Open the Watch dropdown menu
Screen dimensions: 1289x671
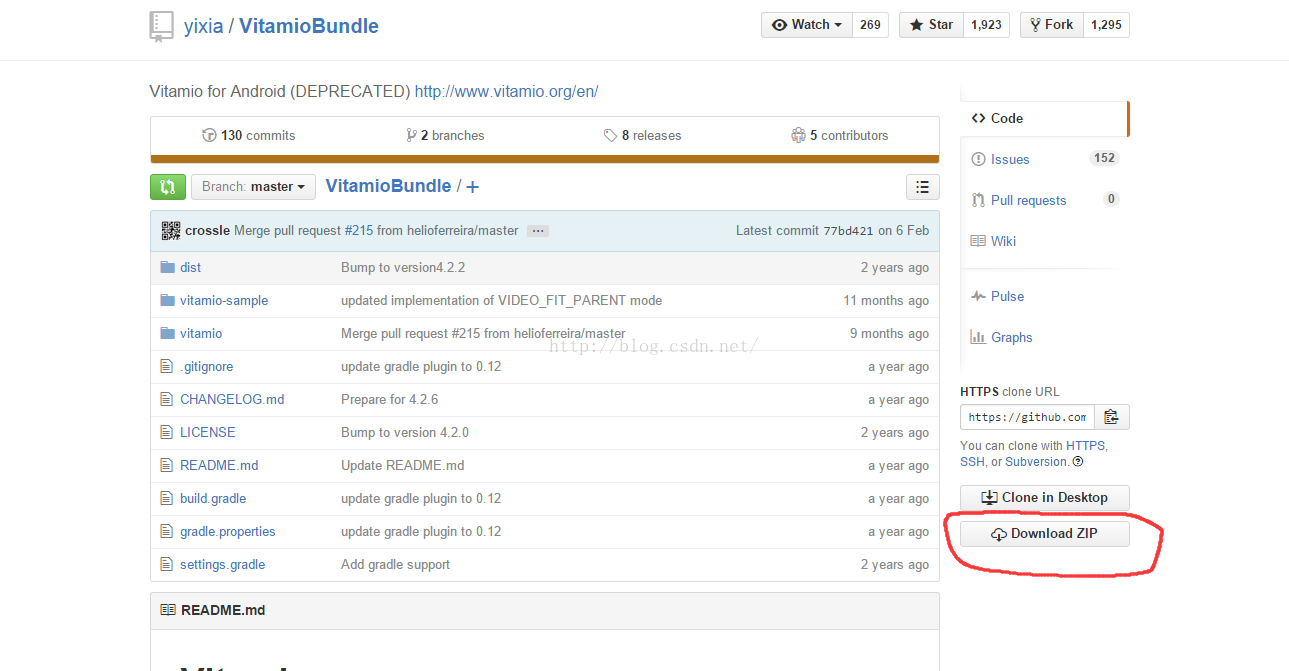(806, 25)
